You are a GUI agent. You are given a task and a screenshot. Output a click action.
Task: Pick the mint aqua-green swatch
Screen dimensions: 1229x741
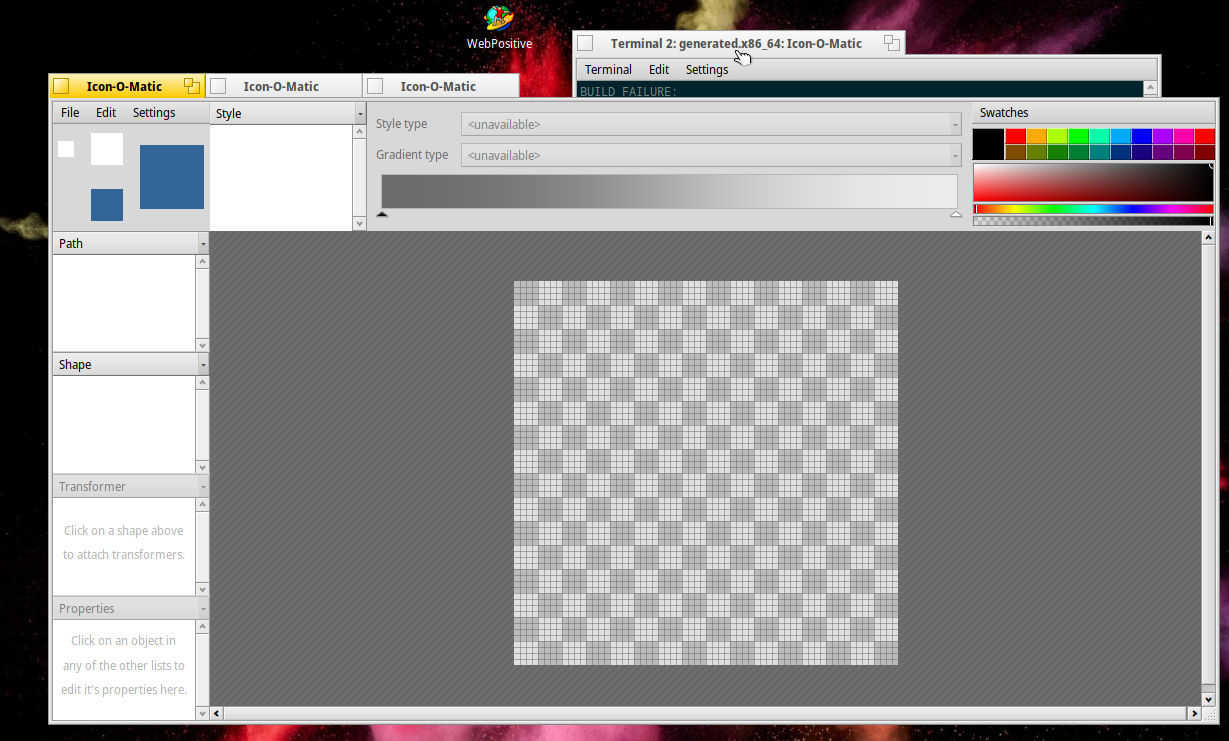click(x=1099, y=136)
